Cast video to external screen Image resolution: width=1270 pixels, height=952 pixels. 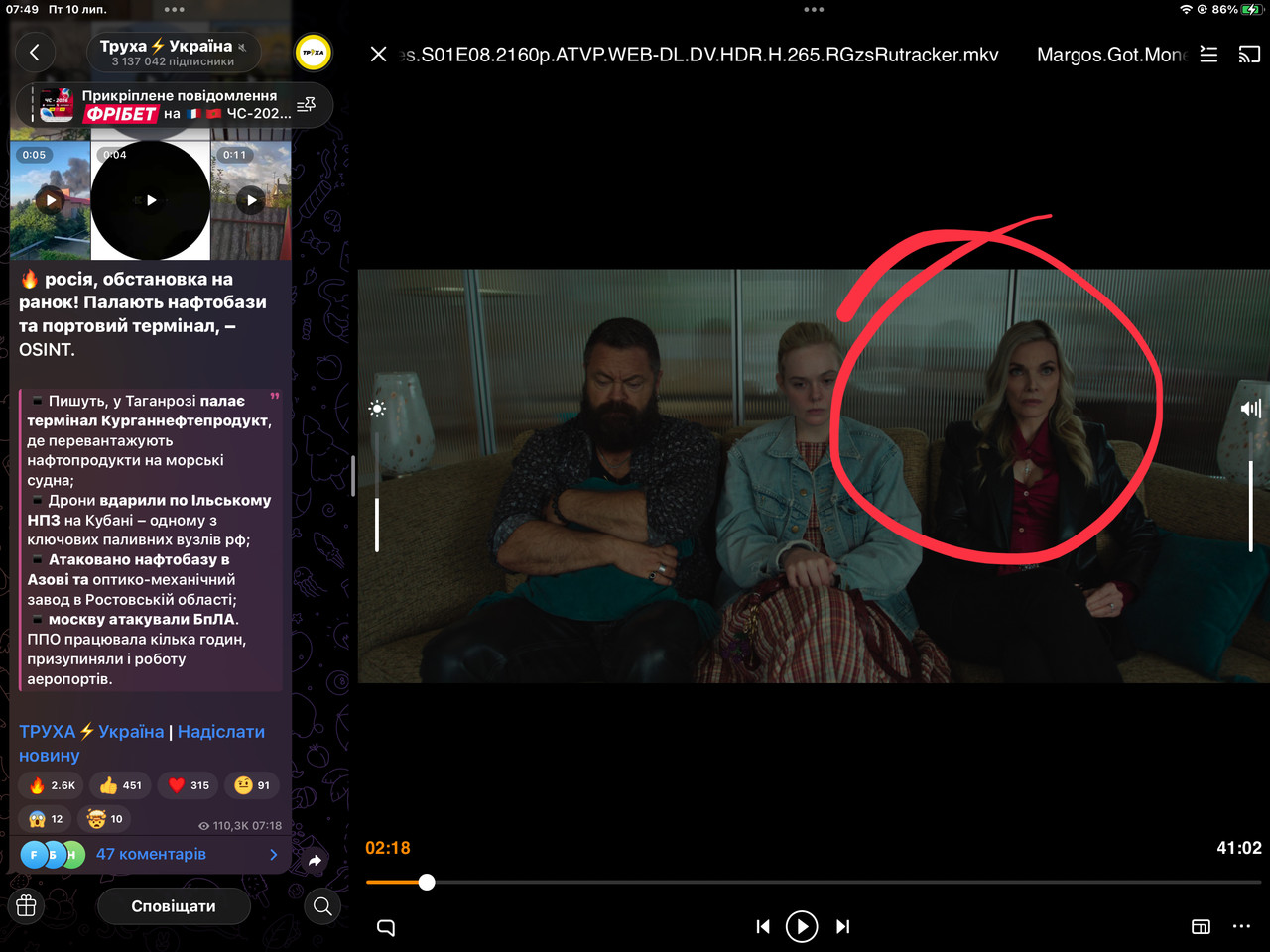pyautogui.click(x=1249, y=54)
